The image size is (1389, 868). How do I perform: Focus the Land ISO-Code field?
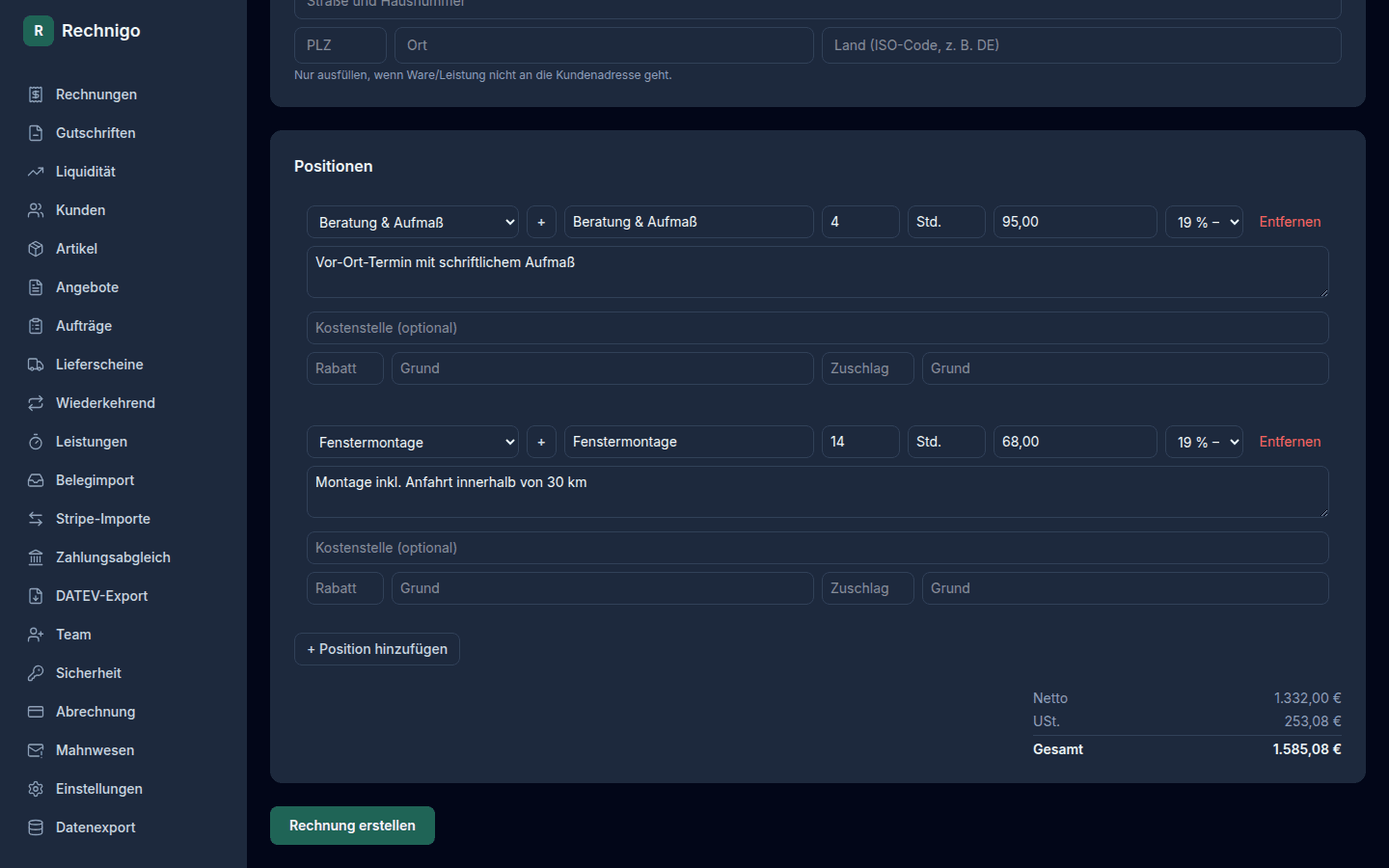point(1081,45)
